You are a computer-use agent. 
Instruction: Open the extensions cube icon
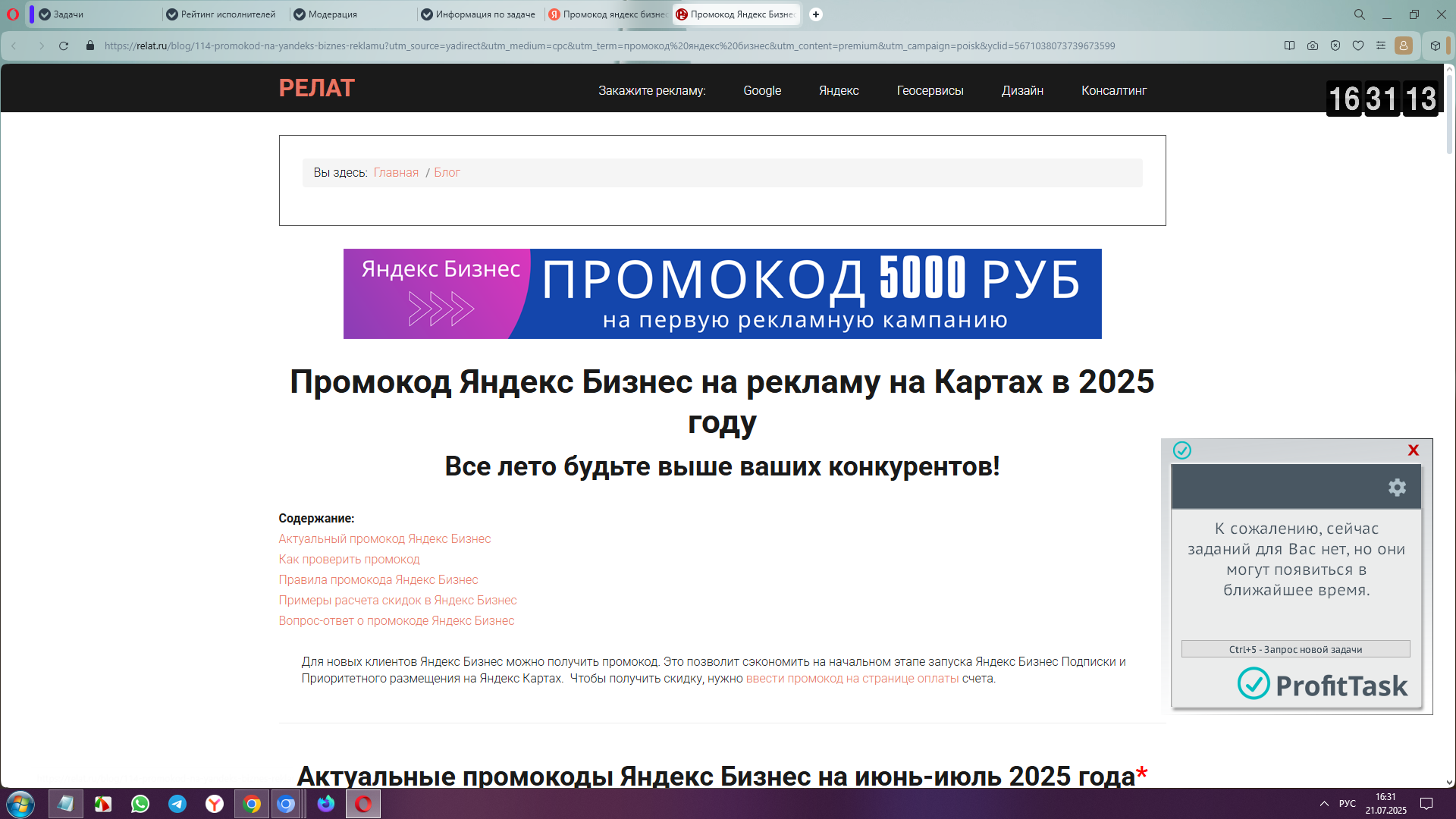1436,46
